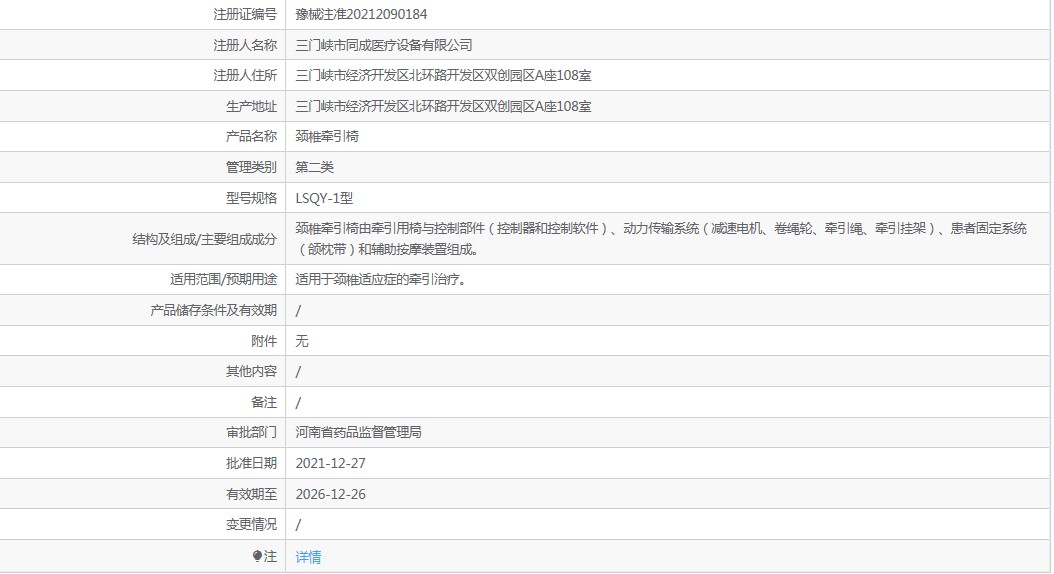
Task: Select the address in 注册人住所 row
Action: coord(443,75)
